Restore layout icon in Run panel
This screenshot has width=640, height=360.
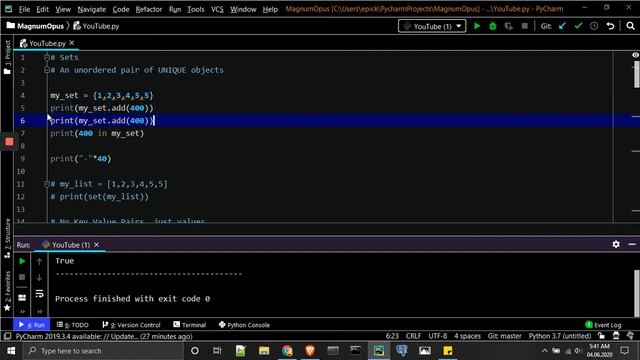(x=22, y=298)
